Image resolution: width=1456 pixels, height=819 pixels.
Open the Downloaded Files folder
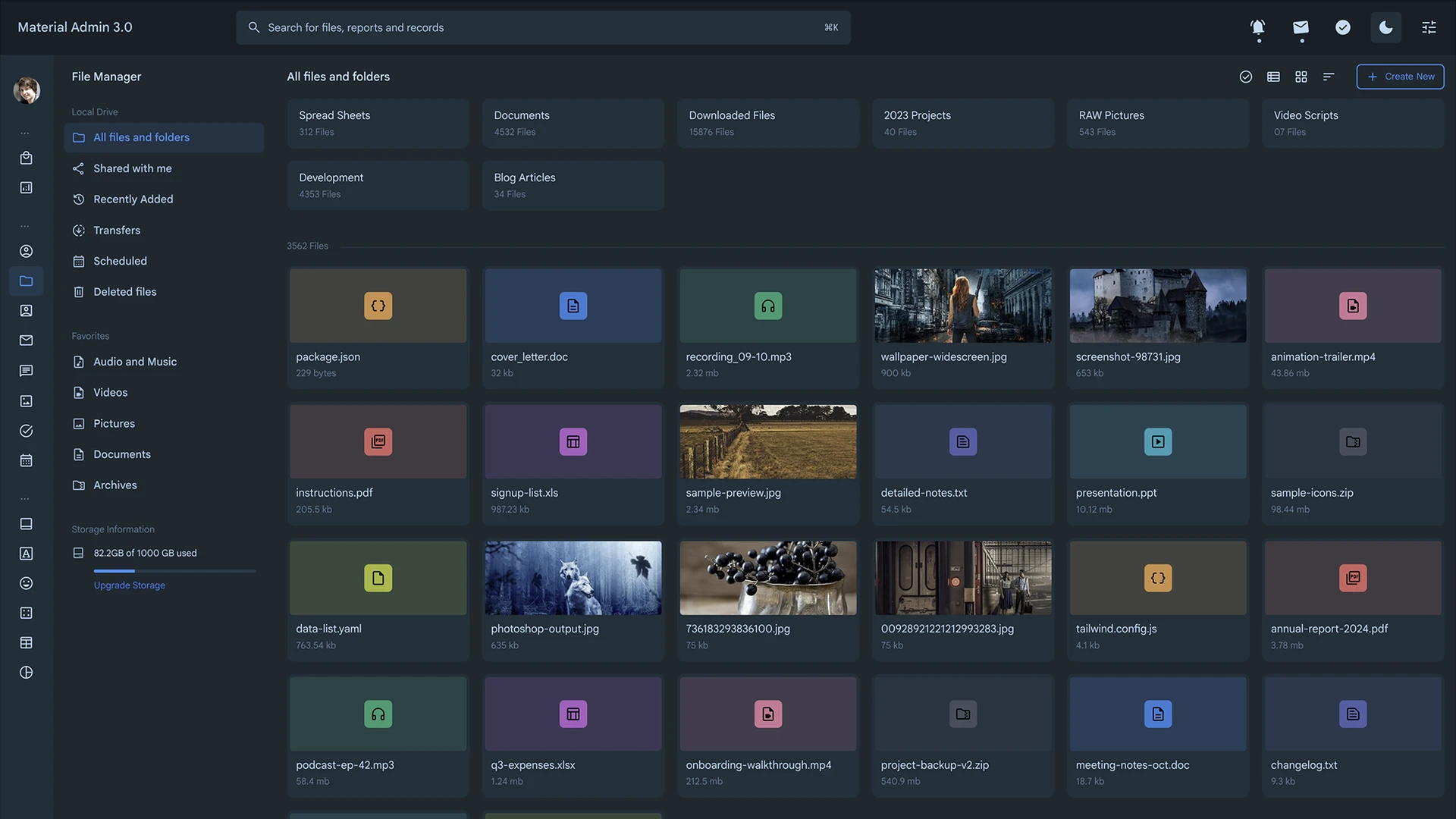[767, 123]
